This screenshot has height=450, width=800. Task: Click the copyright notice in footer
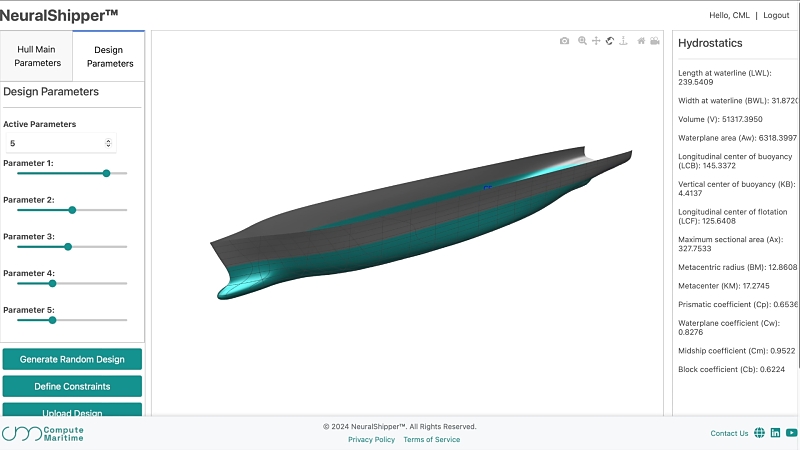tap(399, 427)
